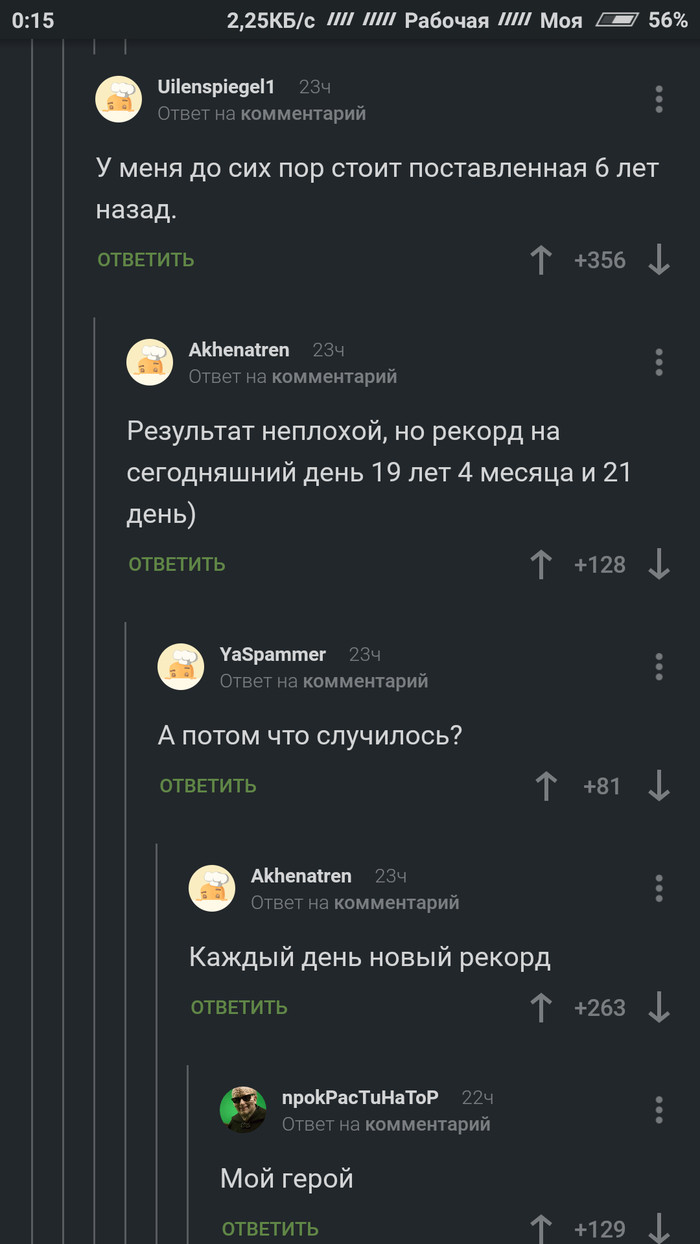Tap npokPacTuHaToP's profile avatar

click(243, 1109)
